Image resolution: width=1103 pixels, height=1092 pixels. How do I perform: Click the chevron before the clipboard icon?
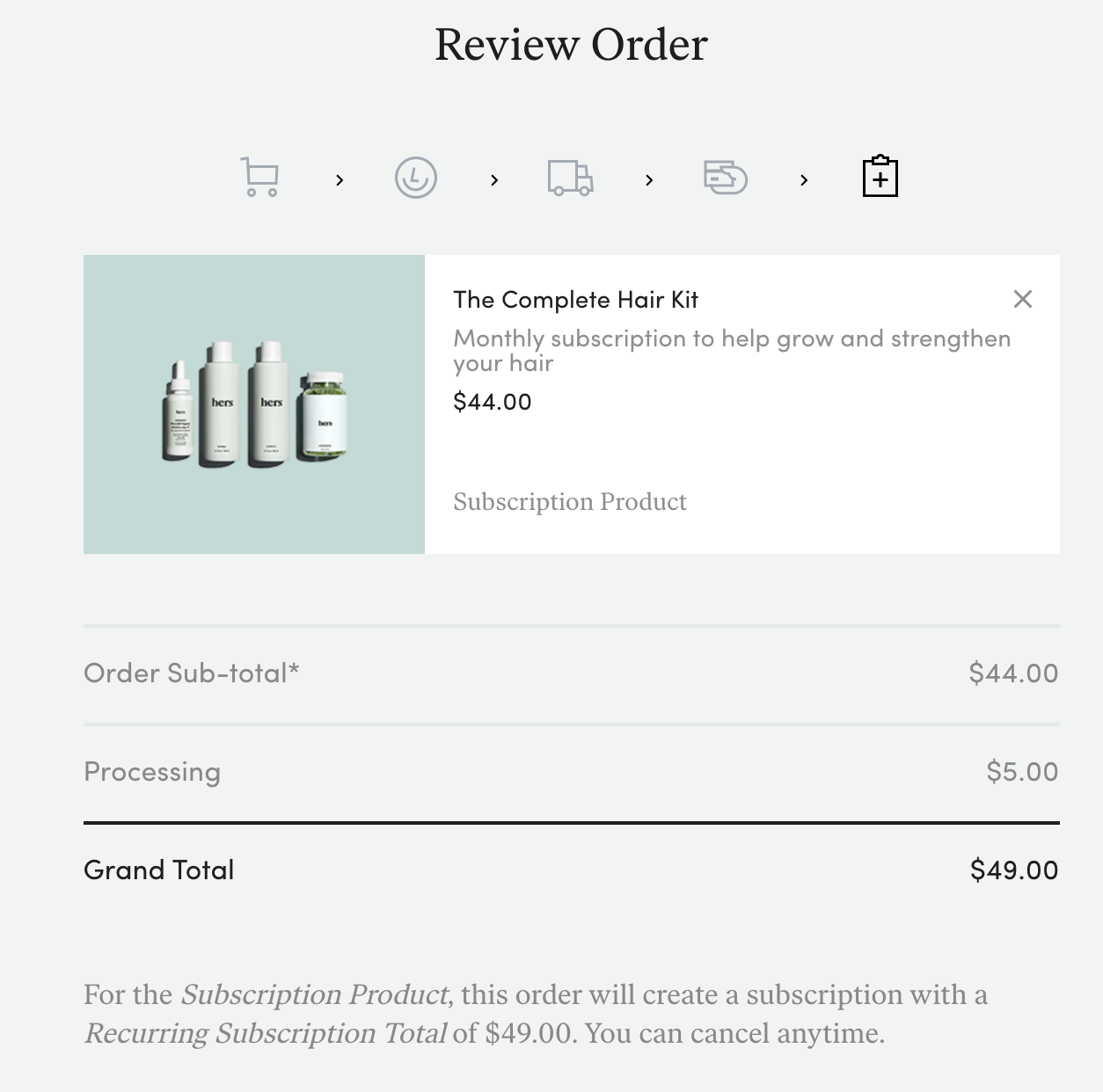(x=804, y=180)
